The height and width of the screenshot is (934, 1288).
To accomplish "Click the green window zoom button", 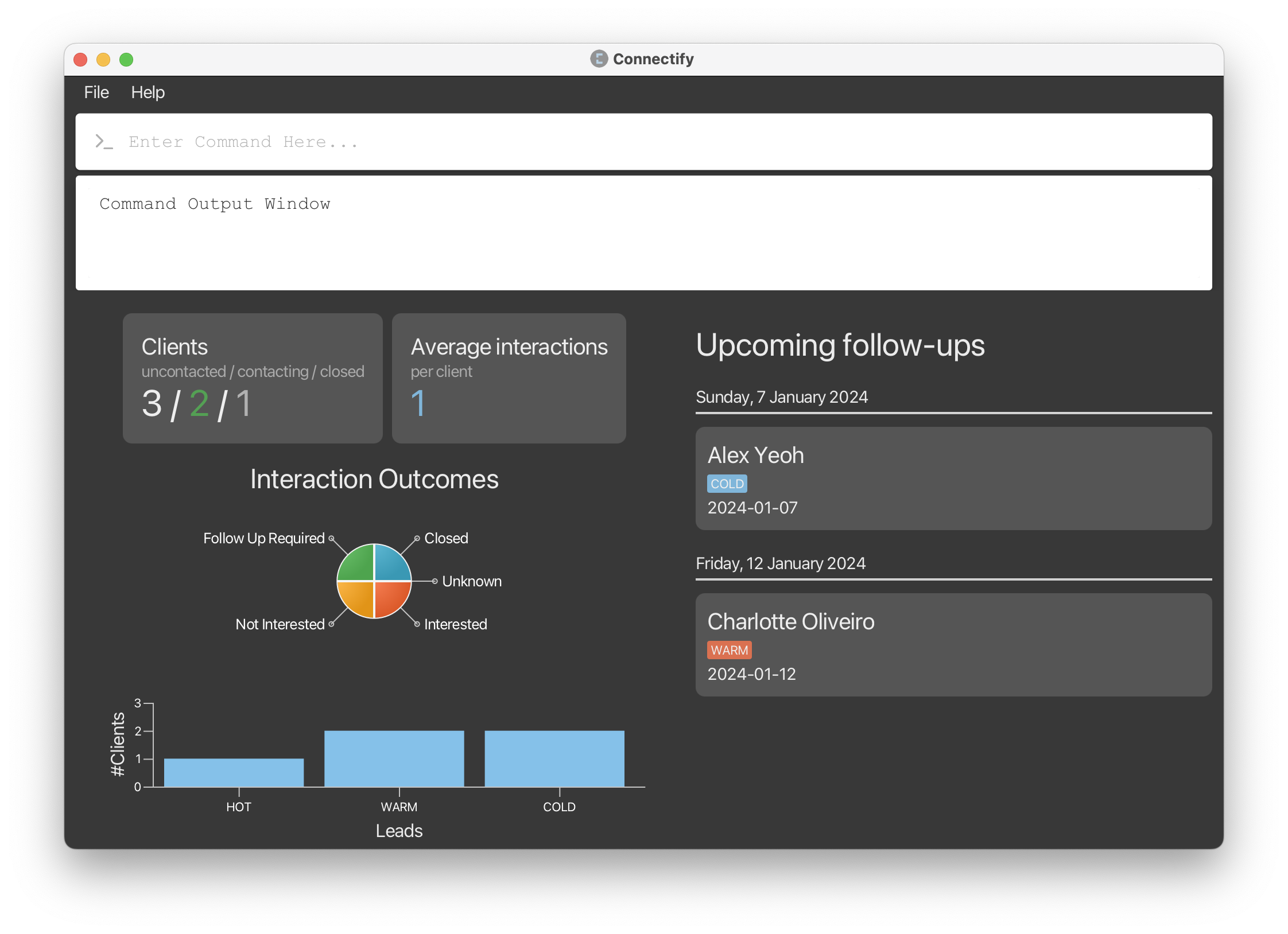I will pyautogui.click(x=126, y=60).
